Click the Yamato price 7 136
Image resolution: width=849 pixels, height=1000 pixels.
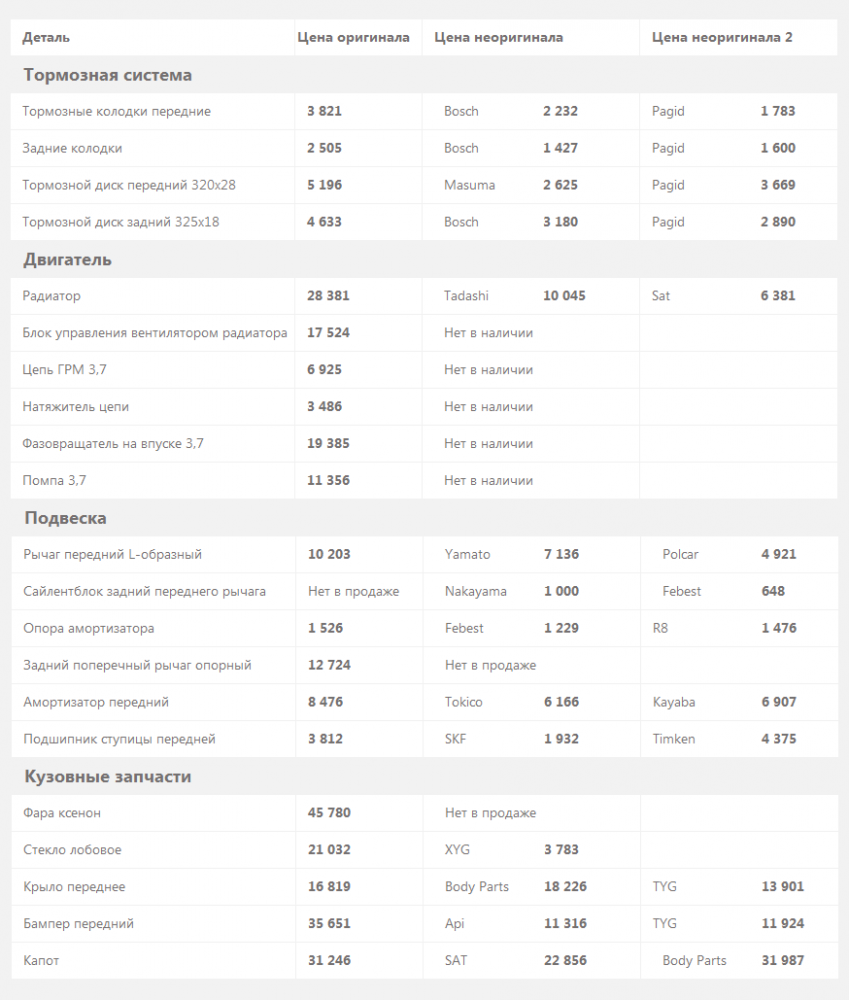pyautogui.click(x=561, y=554)
